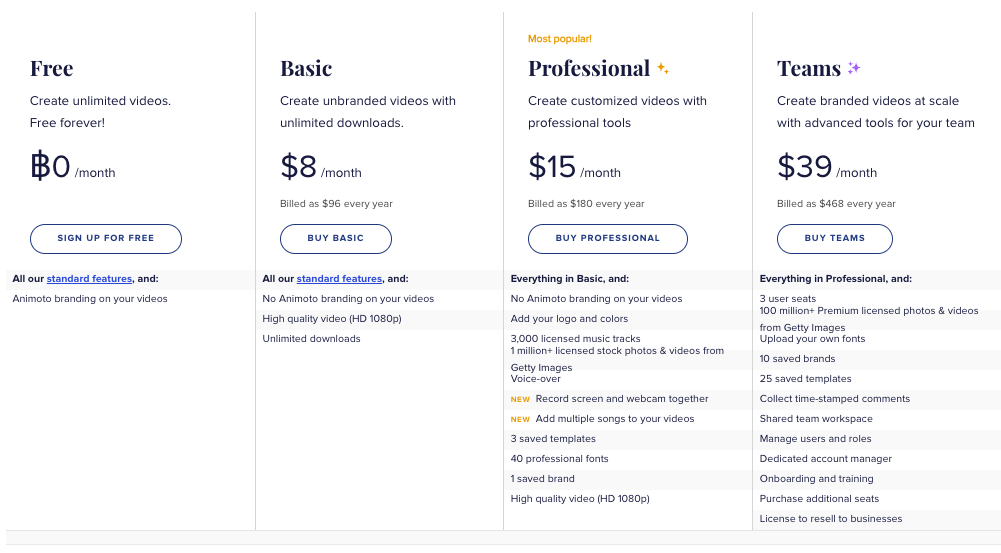Screen dimensions: 1001x553
Task: Open standard features link under Basic plan
Action: 339,279
